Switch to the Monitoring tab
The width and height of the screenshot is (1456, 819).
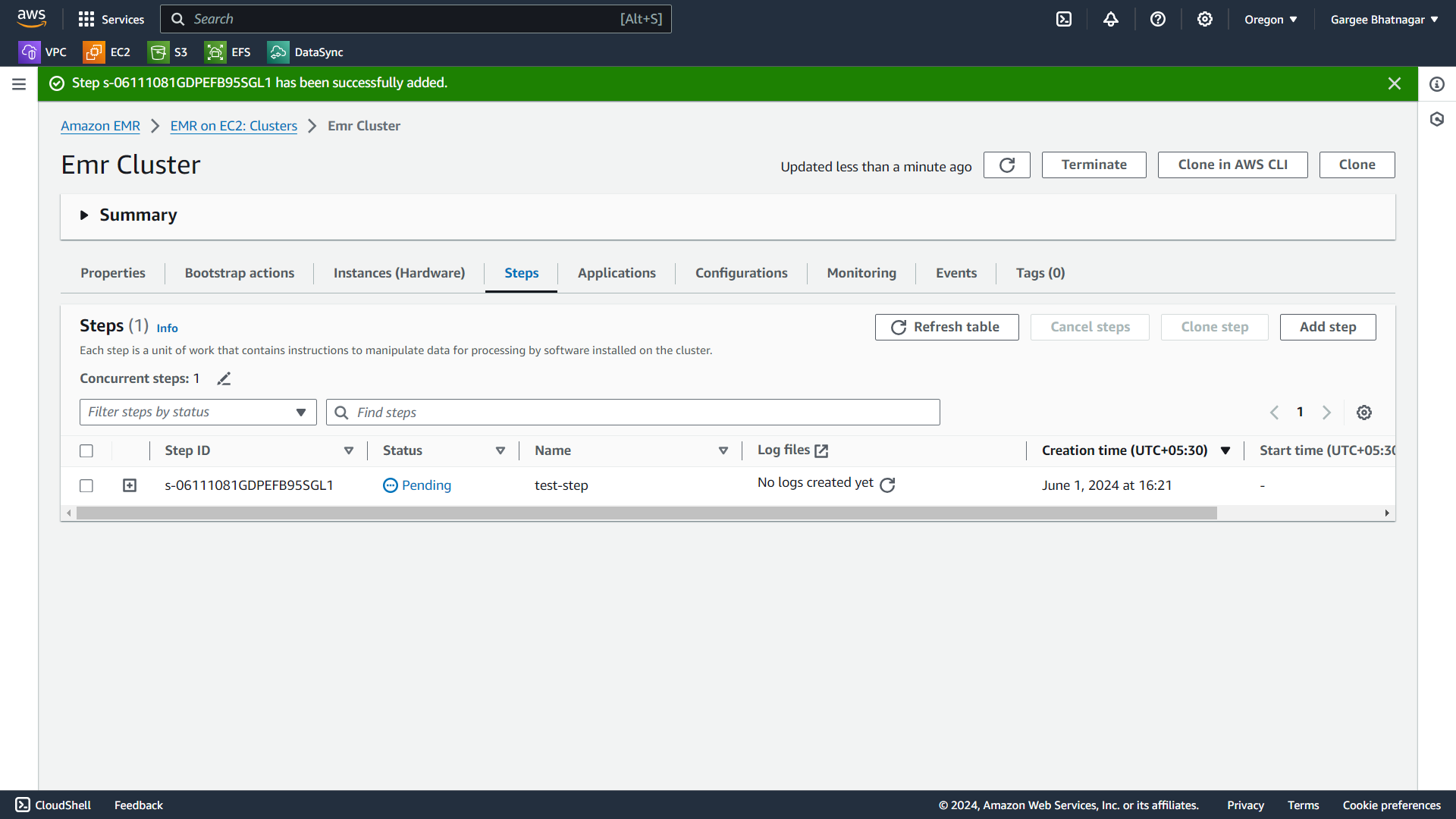coord(861,273)
